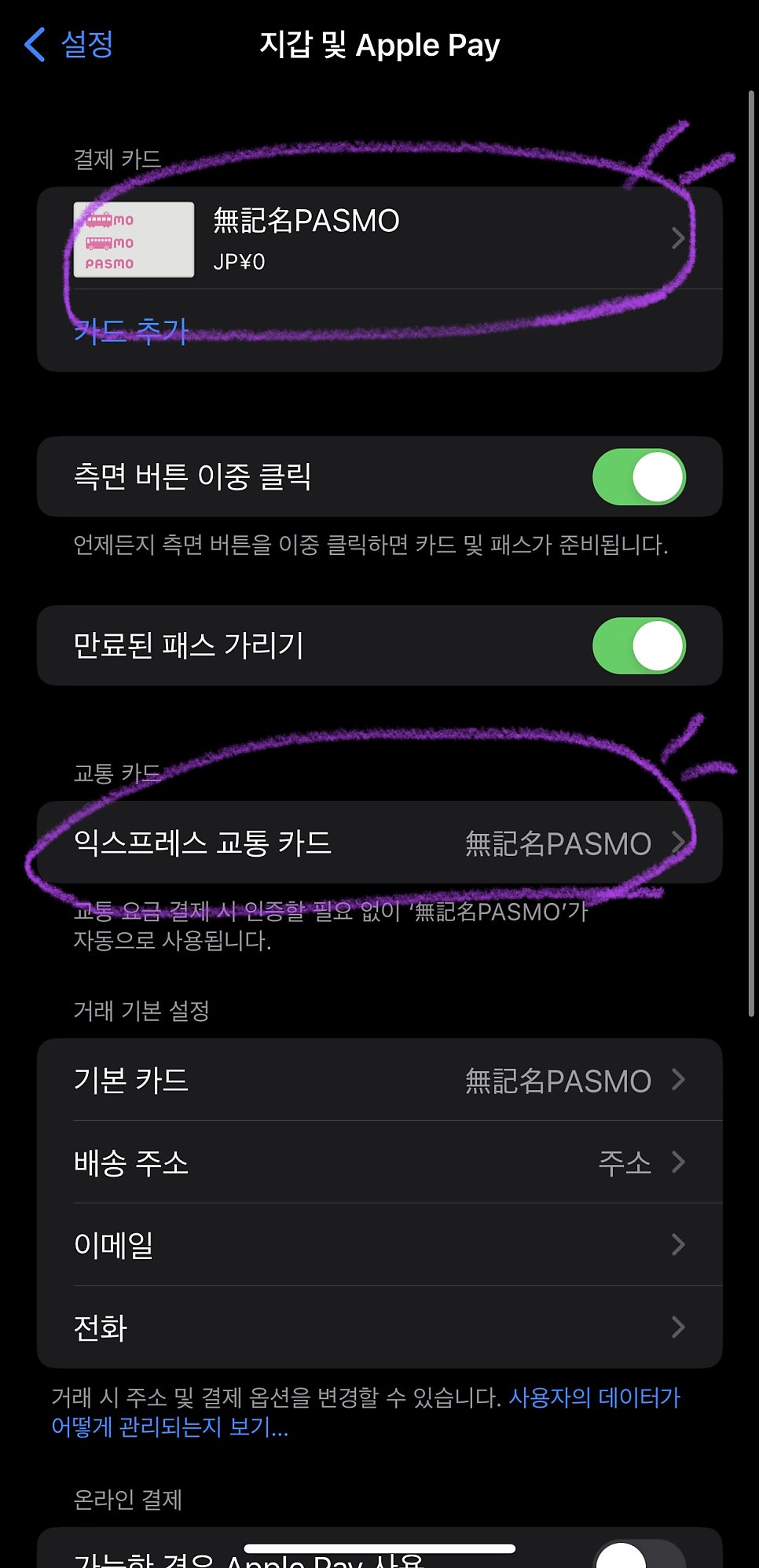Open the 전화 menu row
Image resolution: width=759 pixels, height=1568 pixels.
379,1327
